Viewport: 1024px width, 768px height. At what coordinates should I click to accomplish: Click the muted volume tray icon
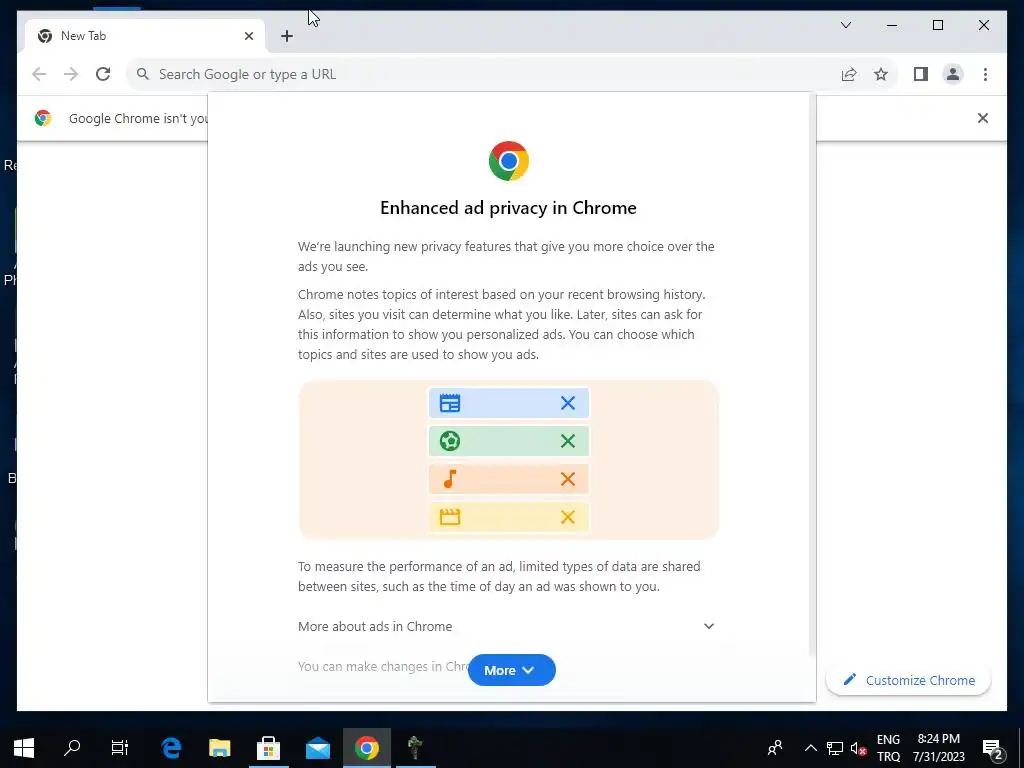pos(859,748)
